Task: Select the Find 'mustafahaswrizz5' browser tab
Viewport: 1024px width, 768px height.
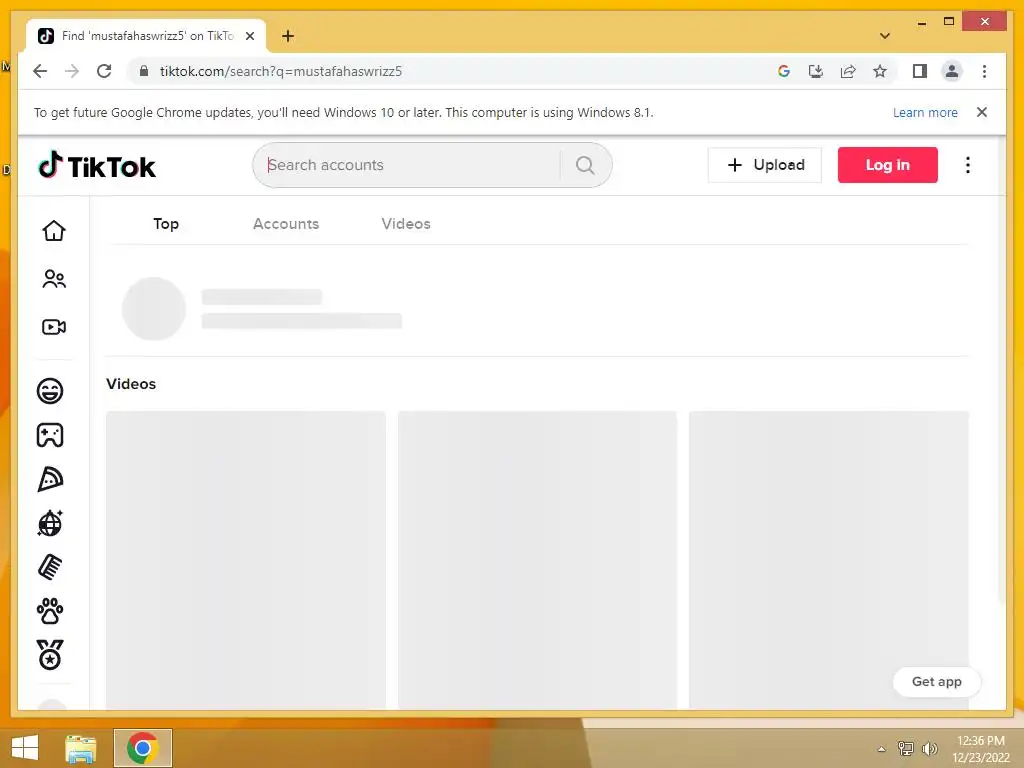Action: coord(146,36)
